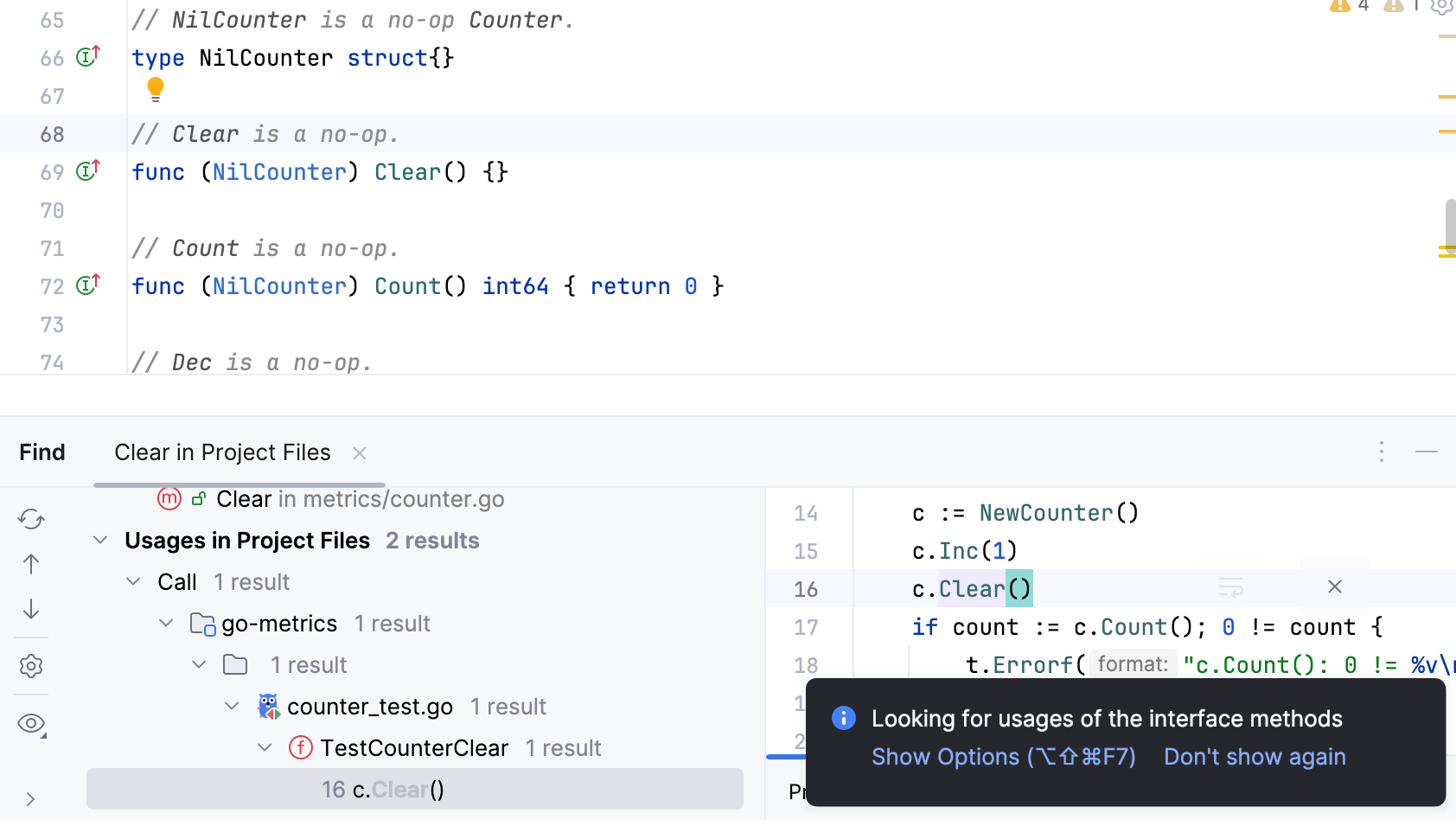Click the editor vertical scrollbar thumb

(1450, 225)
